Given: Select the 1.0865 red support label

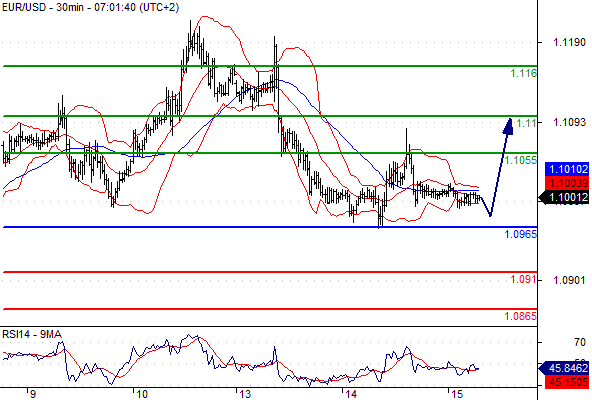Looking at the screenshot, I should click(520, 316).
